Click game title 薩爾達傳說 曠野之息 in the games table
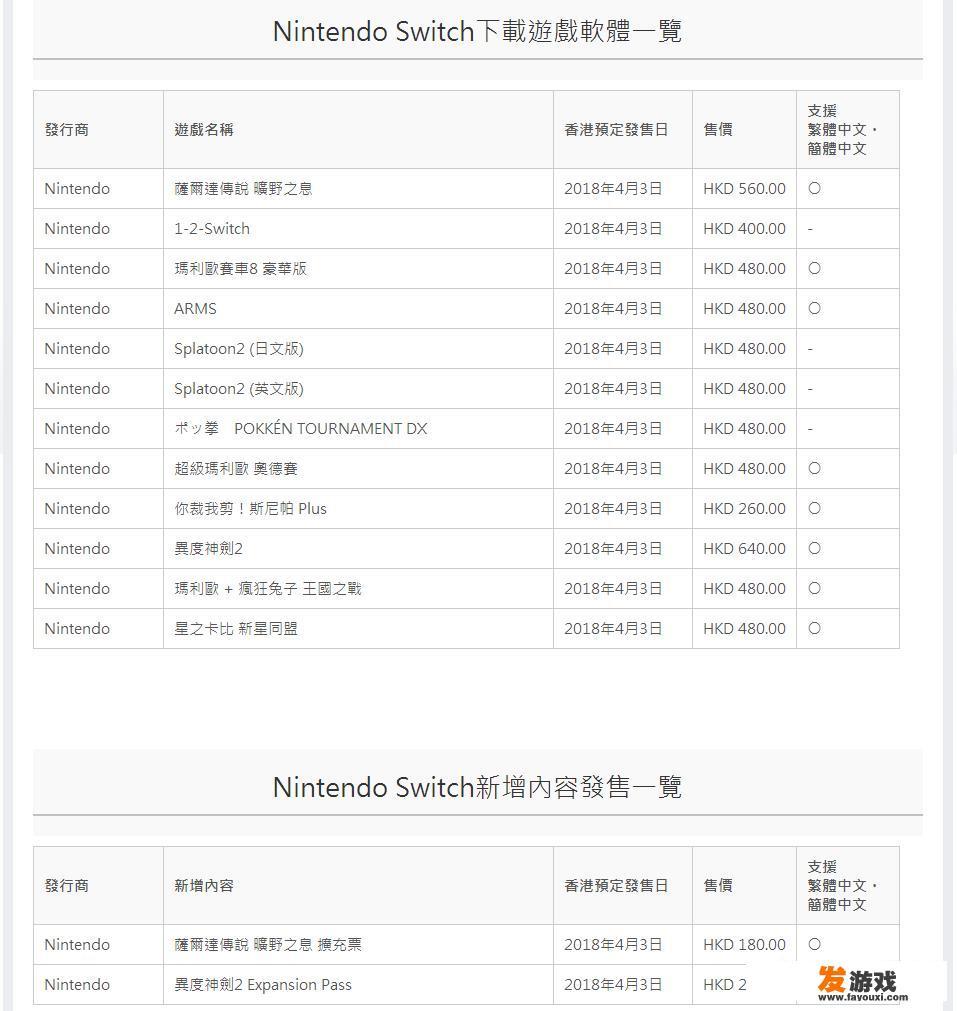Image resolution: width=957 pixels, height=1011 pixels. coord(243,188)
